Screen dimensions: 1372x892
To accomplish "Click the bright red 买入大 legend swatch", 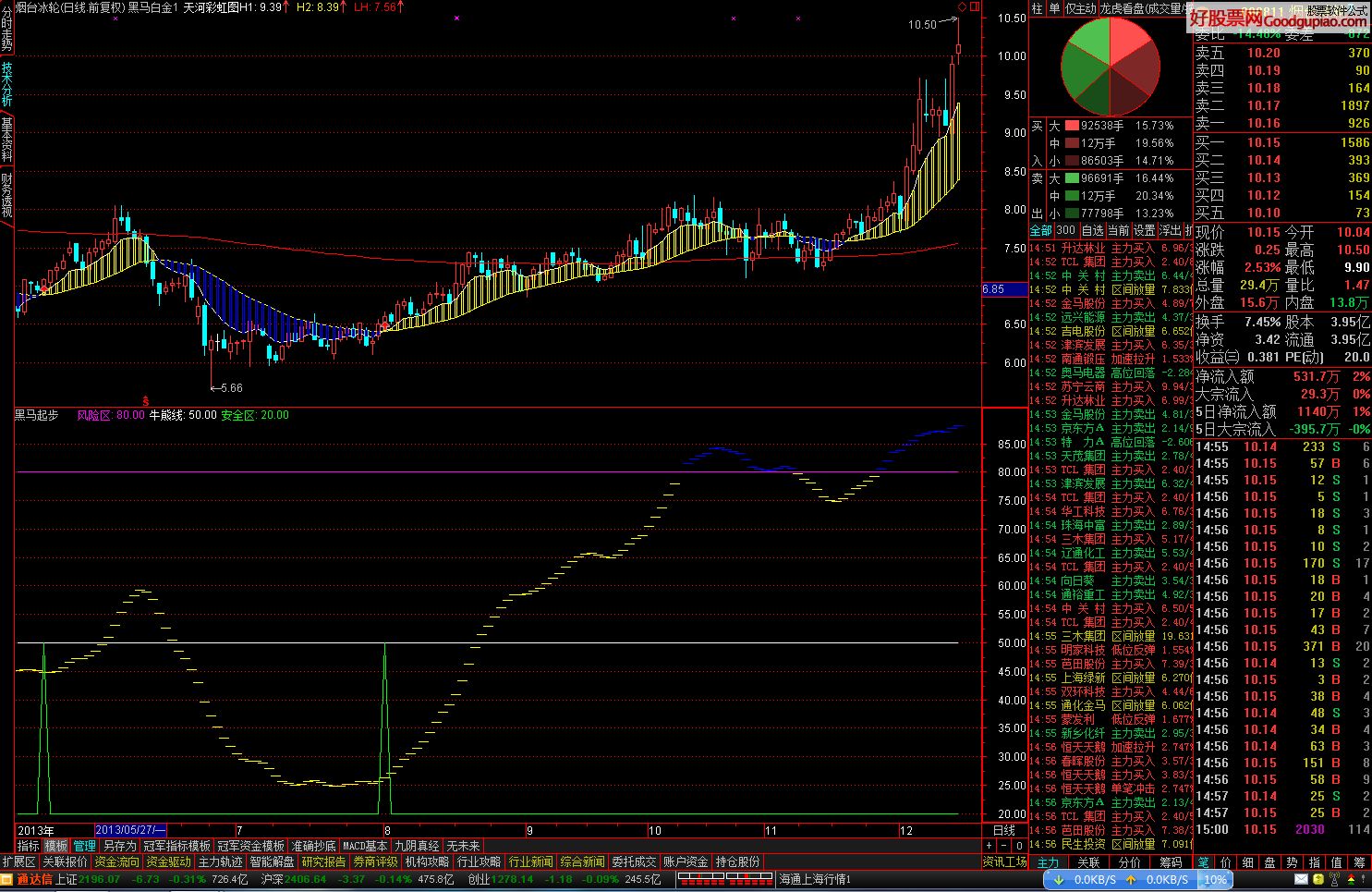I will point(1072,126).
